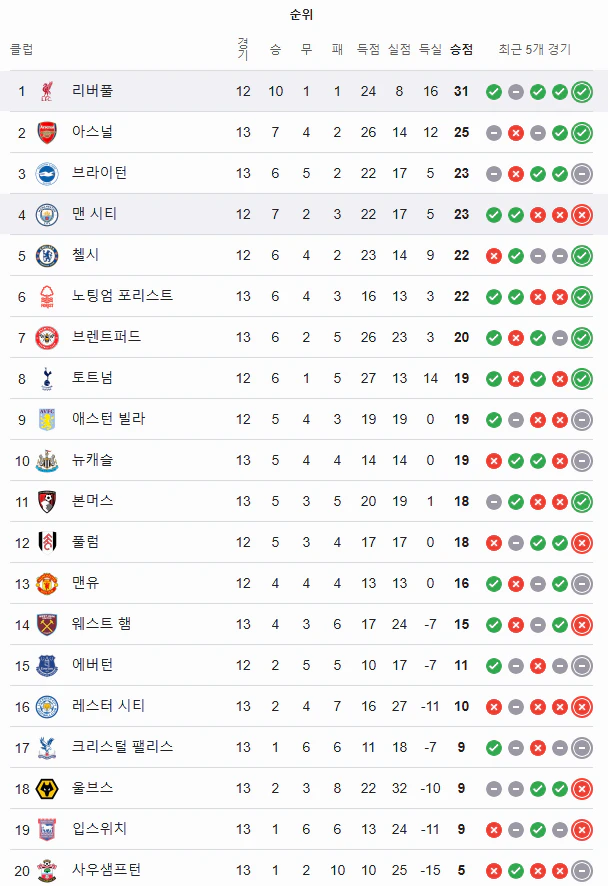
Task: Click the Manchester United crest in row 13
Action: (47, 583)
